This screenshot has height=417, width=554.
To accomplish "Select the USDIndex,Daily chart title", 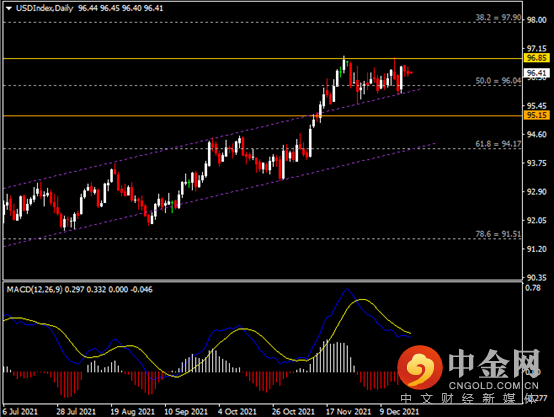I will 45,8.
